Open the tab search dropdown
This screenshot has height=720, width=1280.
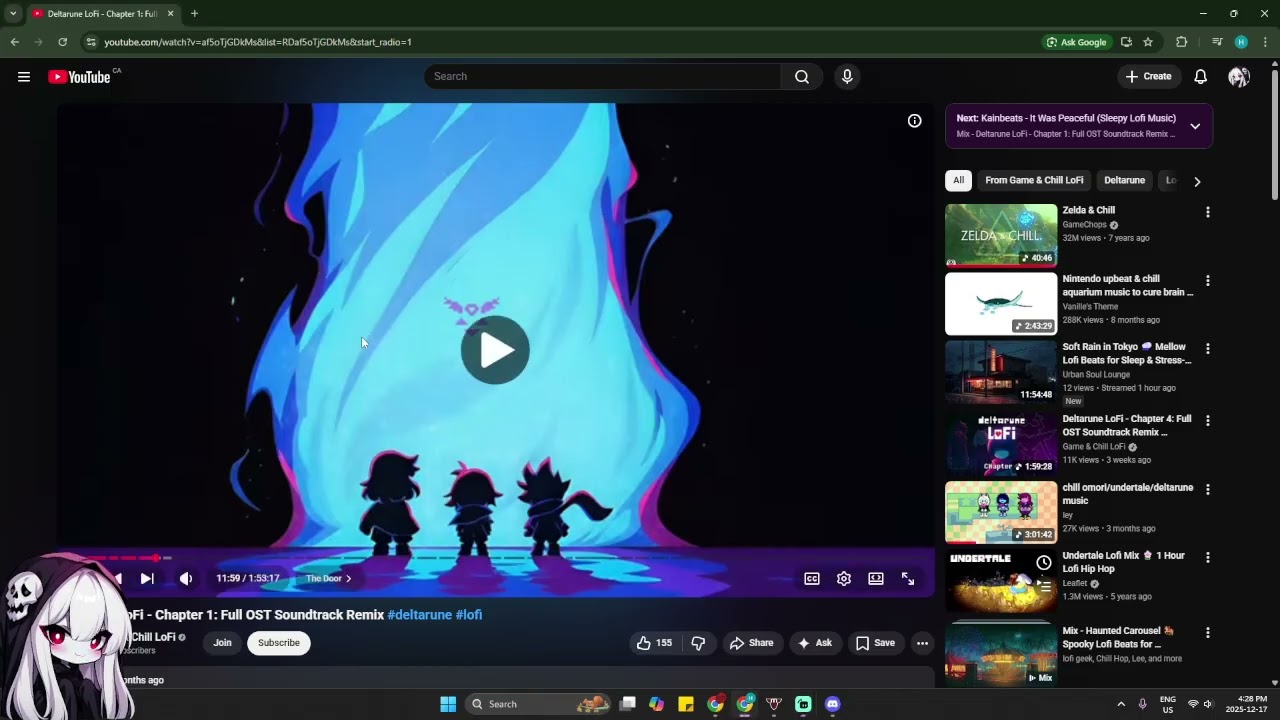click(x=13, y=14)
